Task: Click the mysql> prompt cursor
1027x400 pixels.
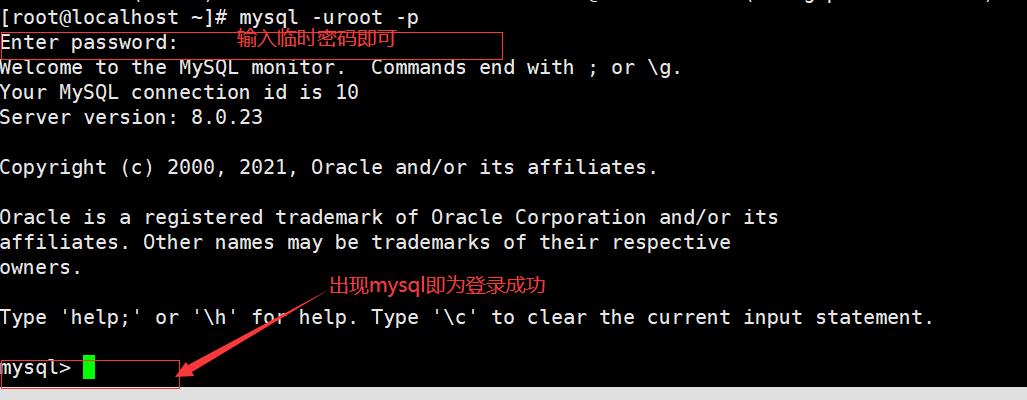Action: click(x=89, y=367)
